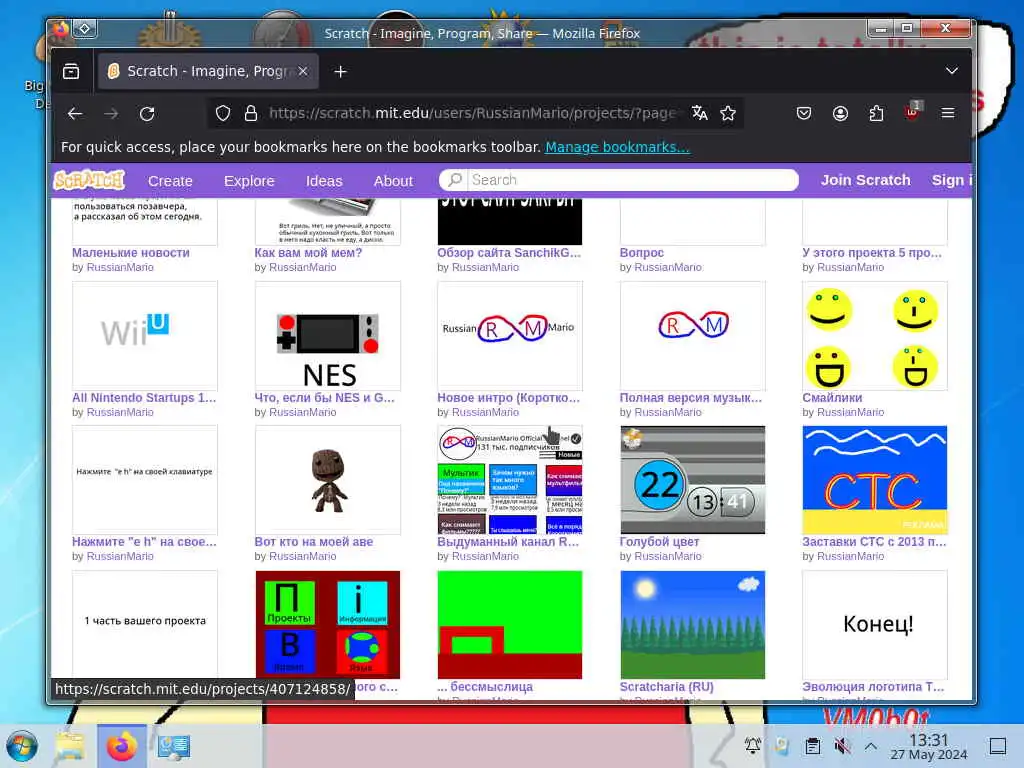Click the Firefox back arrow
The height and width of the screenshot is (768, 1024).
coord(75,114)
